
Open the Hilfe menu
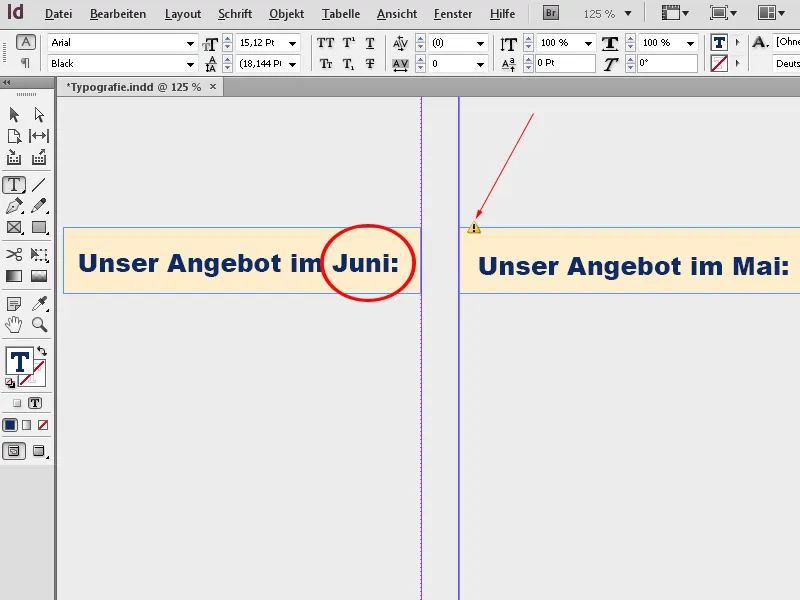[x=502, y=14]
